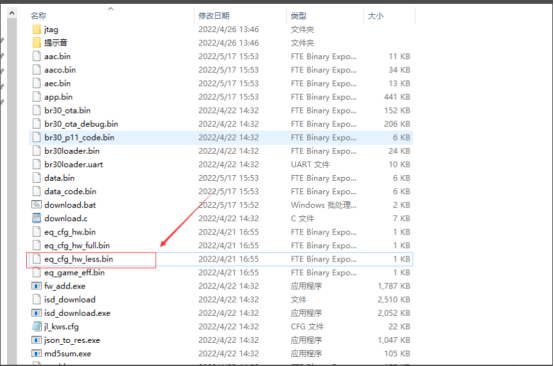The image size is (554, 366).
Task: Sort by the 大小 column header
Action: pyautogui.click(x=376, y=16)
